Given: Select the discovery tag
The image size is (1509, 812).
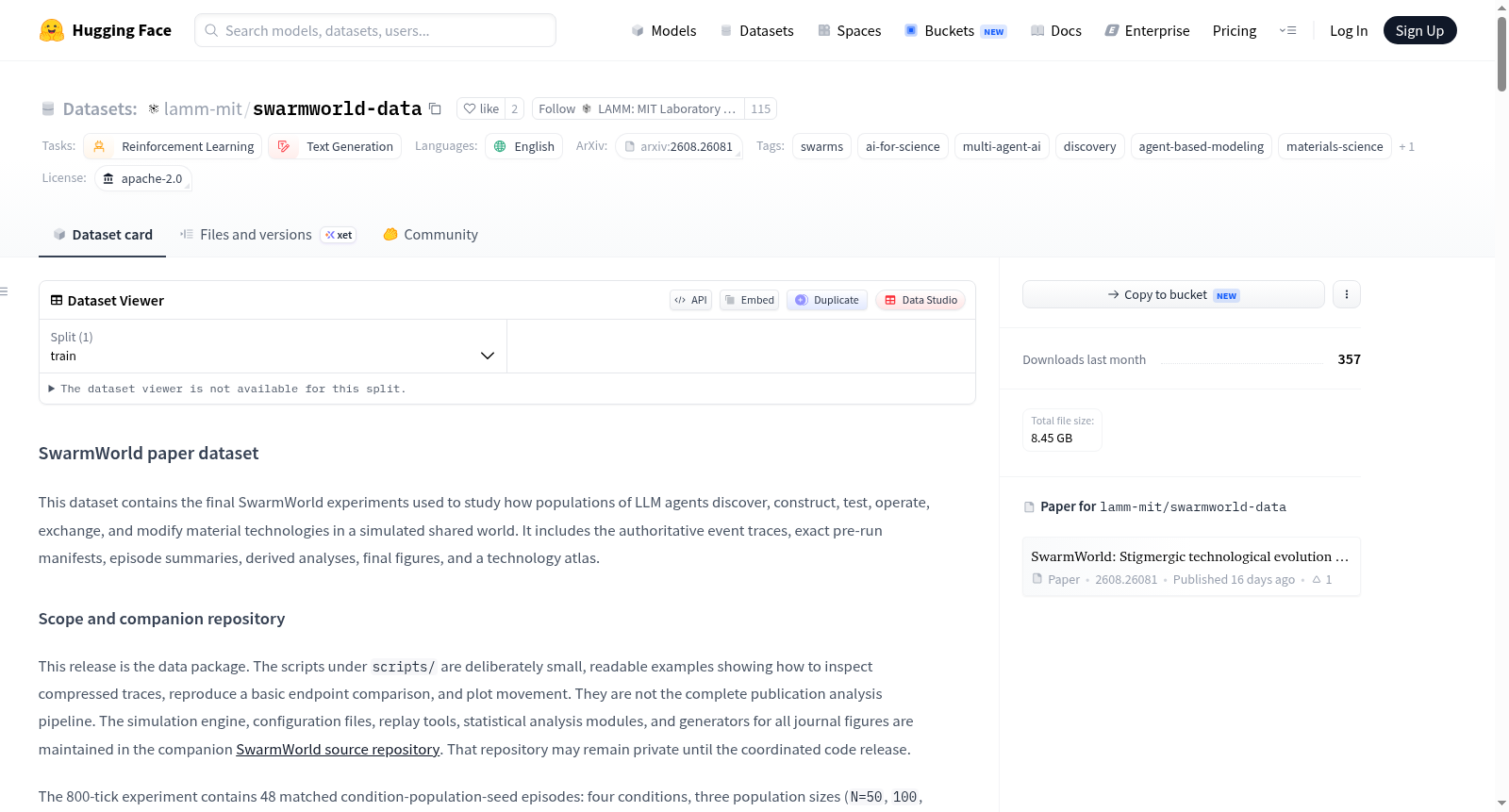Looking at the screenshot, I should pyautogui.click(x=1089, y=146).
